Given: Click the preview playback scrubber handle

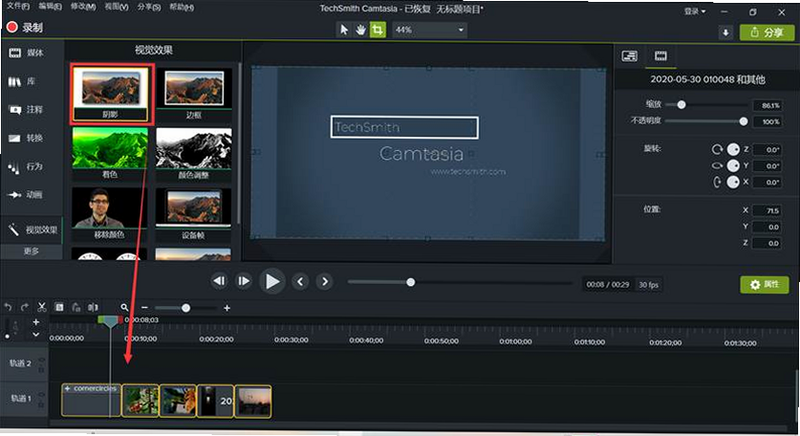Looking at the screenshot, I should pos(411,282).
